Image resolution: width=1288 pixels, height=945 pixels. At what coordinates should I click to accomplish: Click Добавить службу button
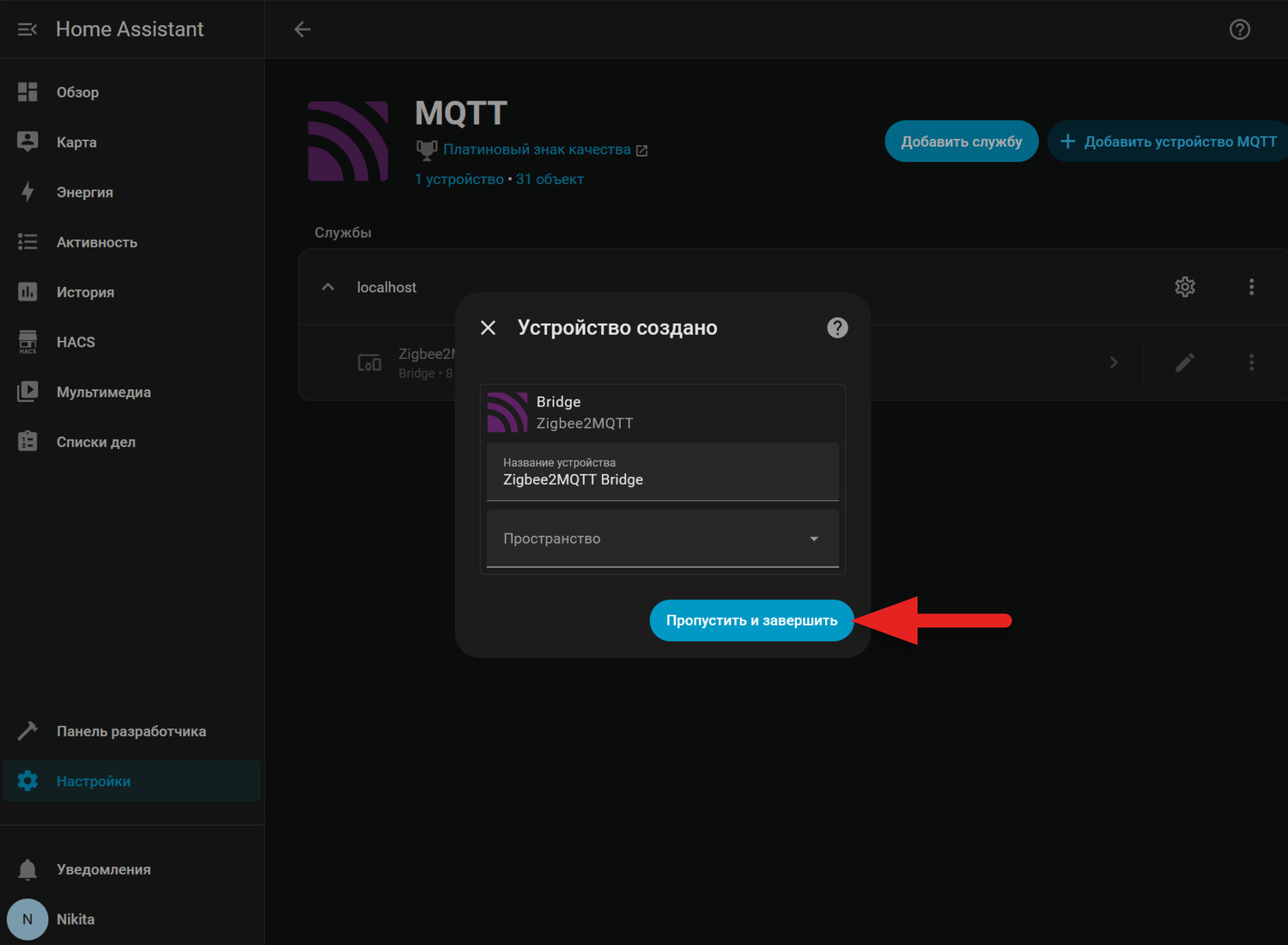tap(962, 141)
